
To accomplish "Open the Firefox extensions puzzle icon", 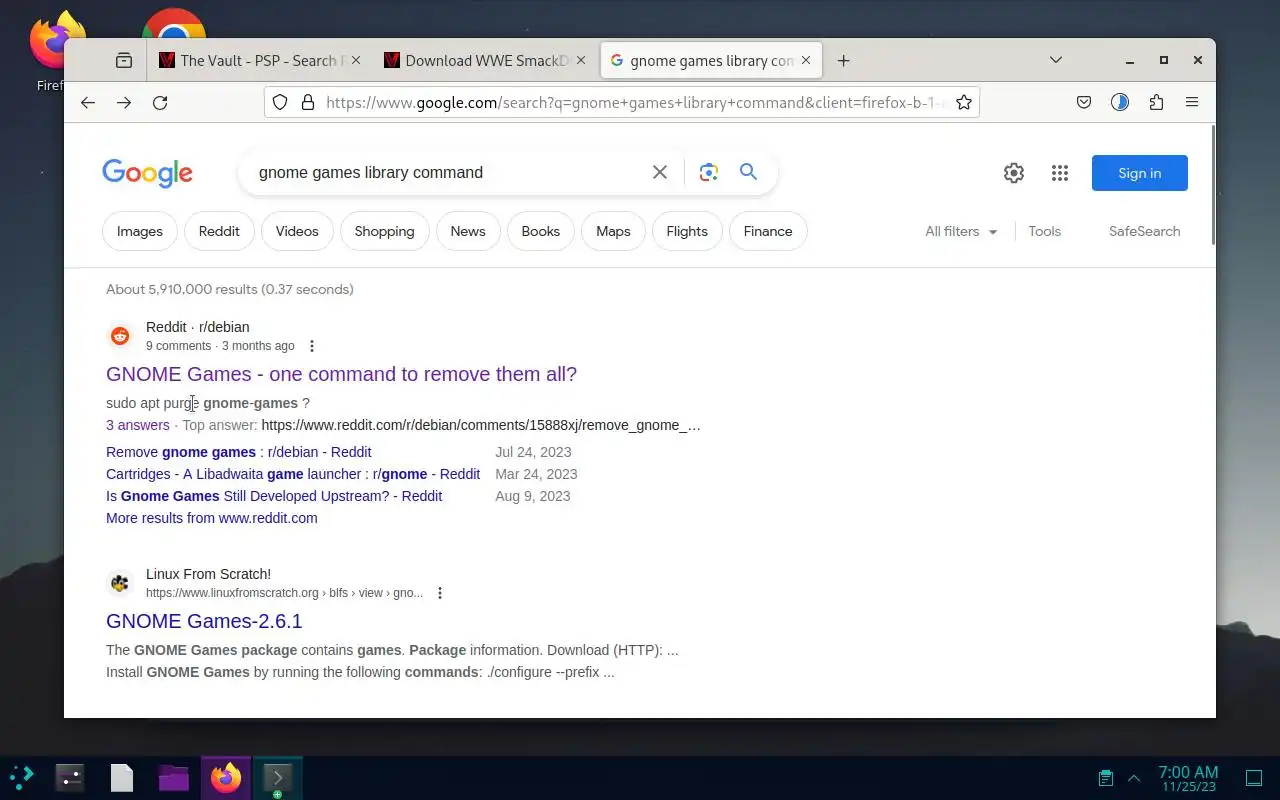I will pyautogui.click(x=1156, y=102).
